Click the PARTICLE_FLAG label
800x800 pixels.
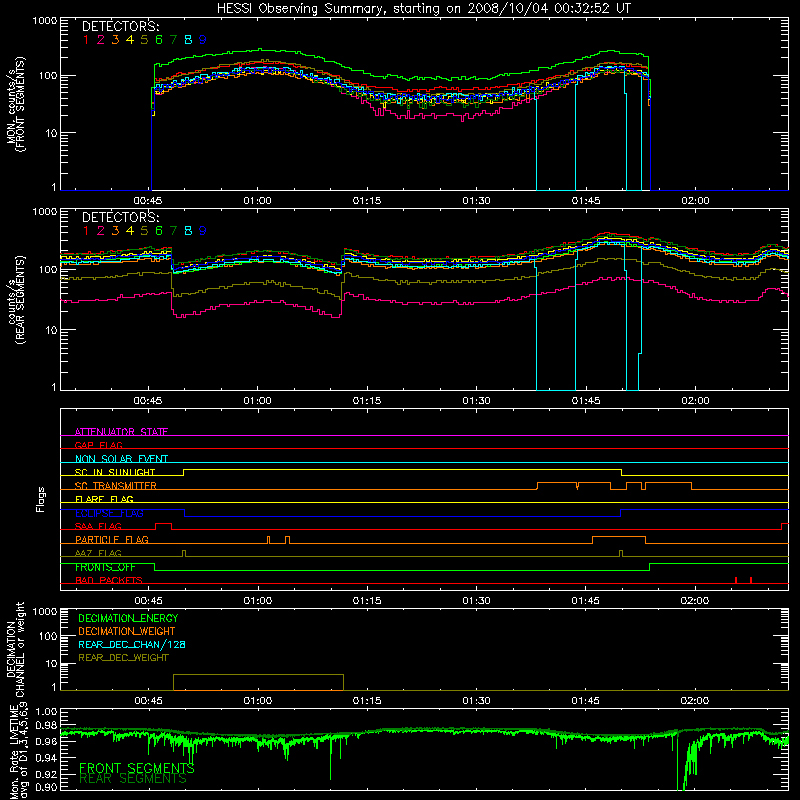[x=112, y=539]
